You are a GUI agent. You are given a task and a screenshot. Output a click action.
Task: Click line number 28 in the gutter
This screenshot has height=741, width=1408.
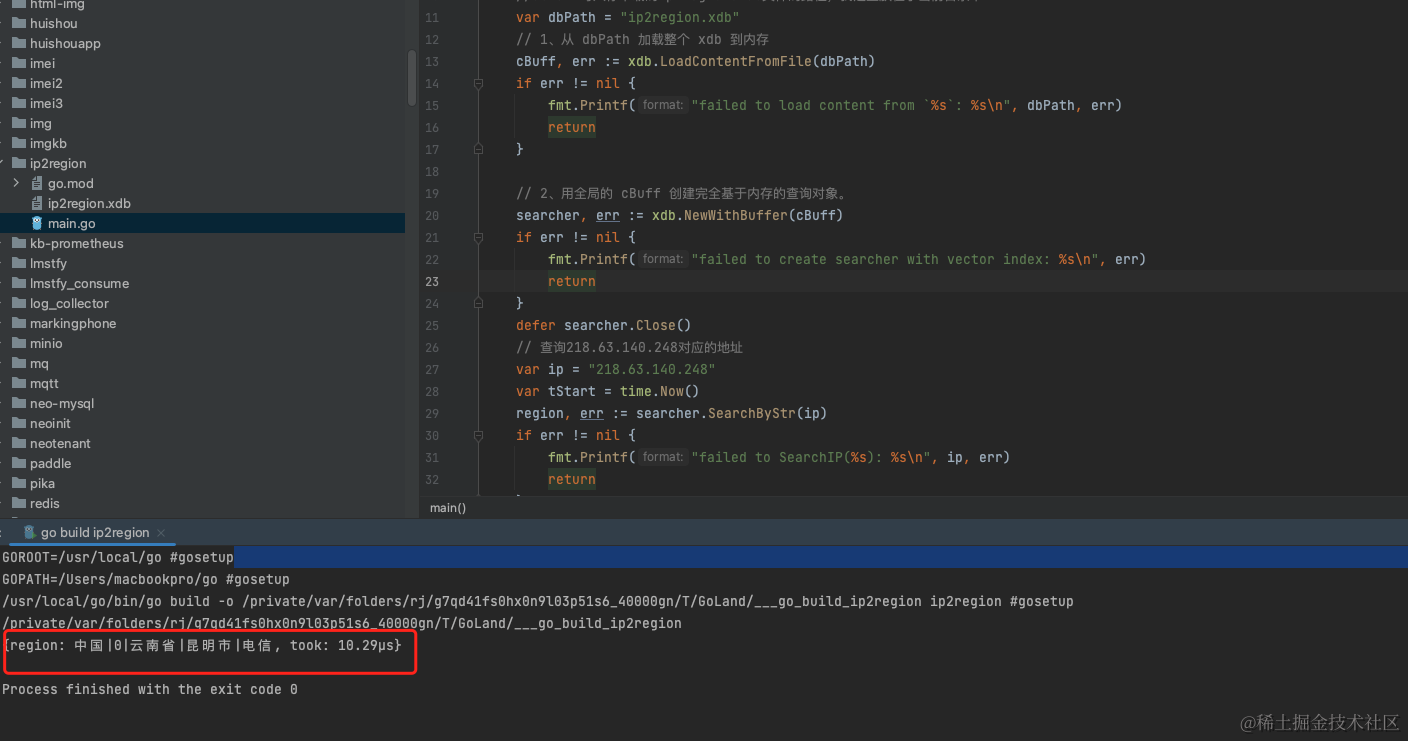pos(432,391)
